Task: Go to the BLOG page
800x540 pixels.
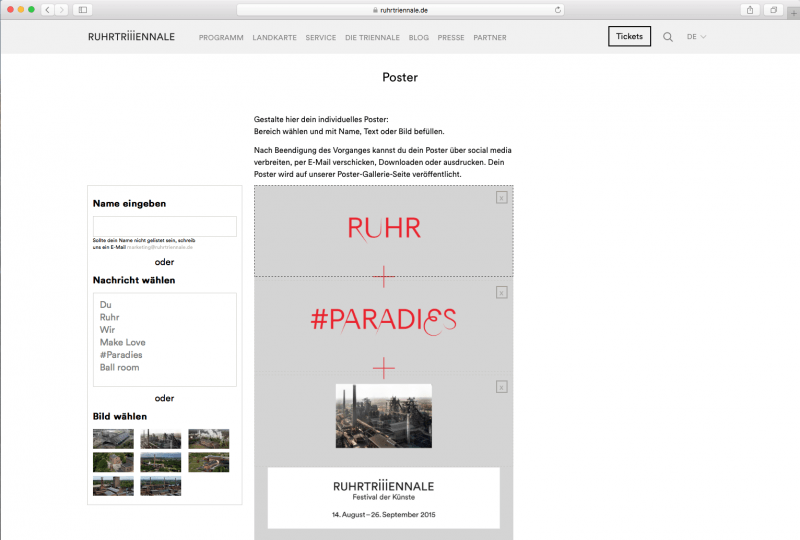Action: 418,37
